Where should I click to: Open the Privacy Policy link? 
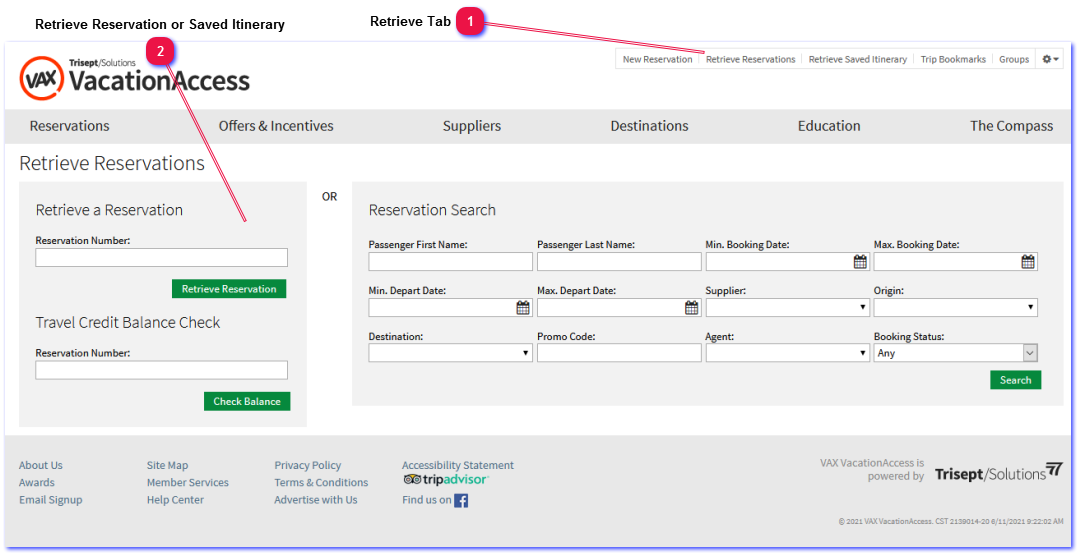click(x=307, y=466)
